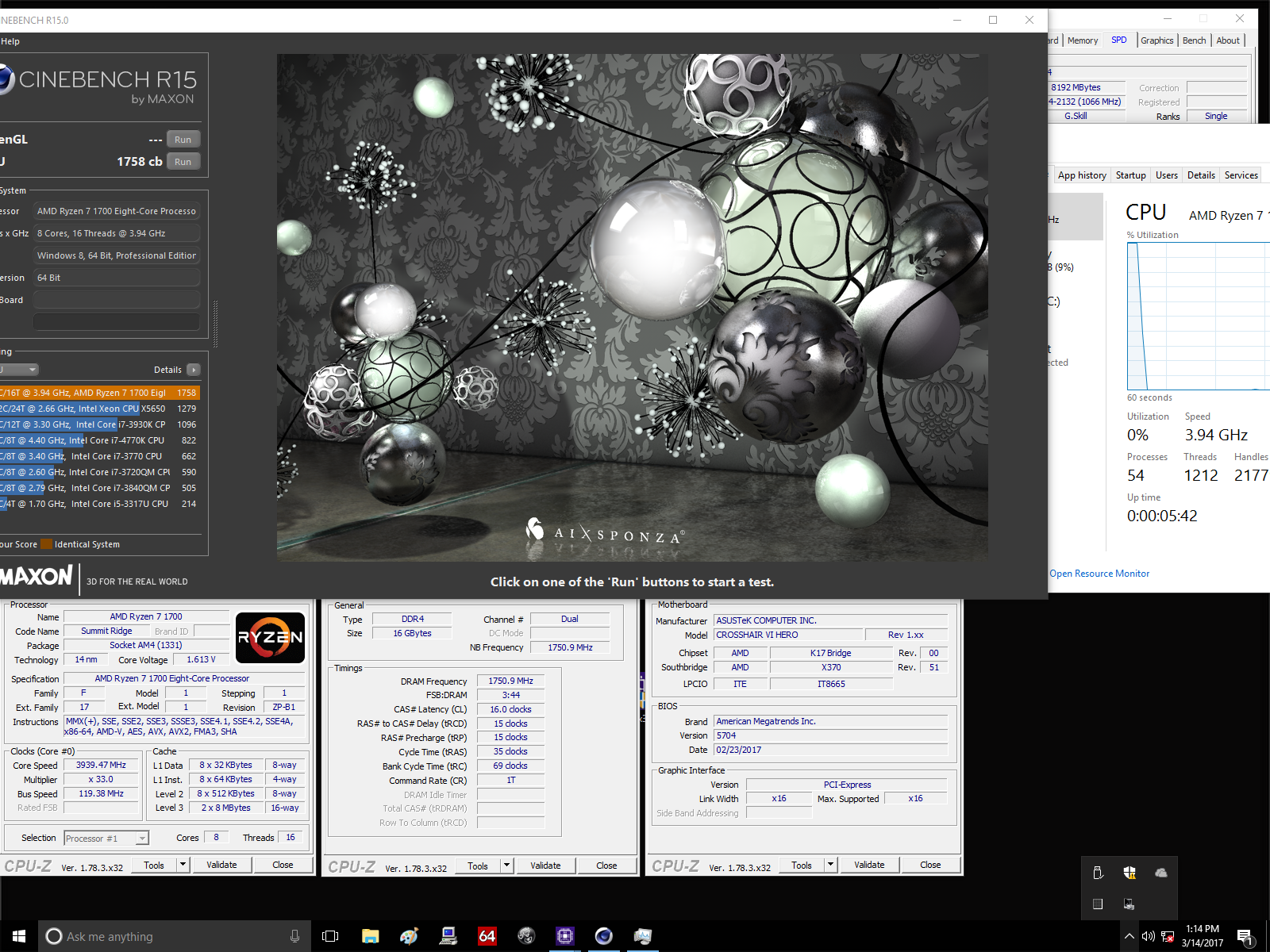Viewport: 1270px width, 952px height.
Task: Expand Details arrow in Cinebench ranking
Action: click(194, 370)
